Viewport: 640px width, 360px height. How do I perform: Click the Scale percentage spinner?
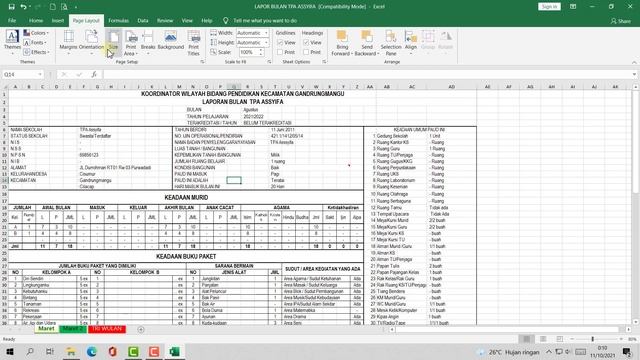tap(261, 52)
